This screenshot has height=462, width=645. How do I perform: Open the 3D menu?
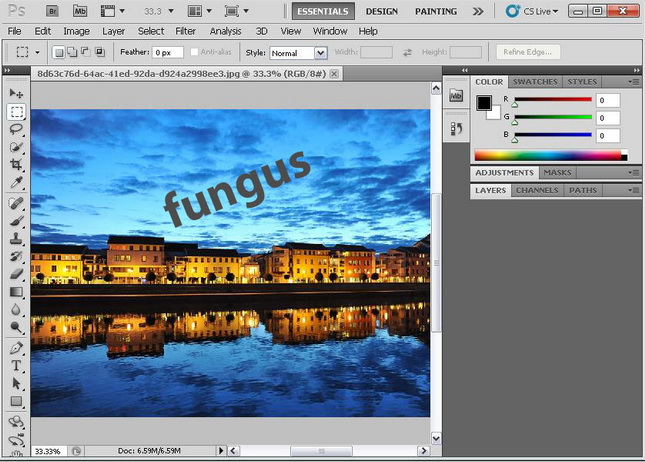(262, 31)
